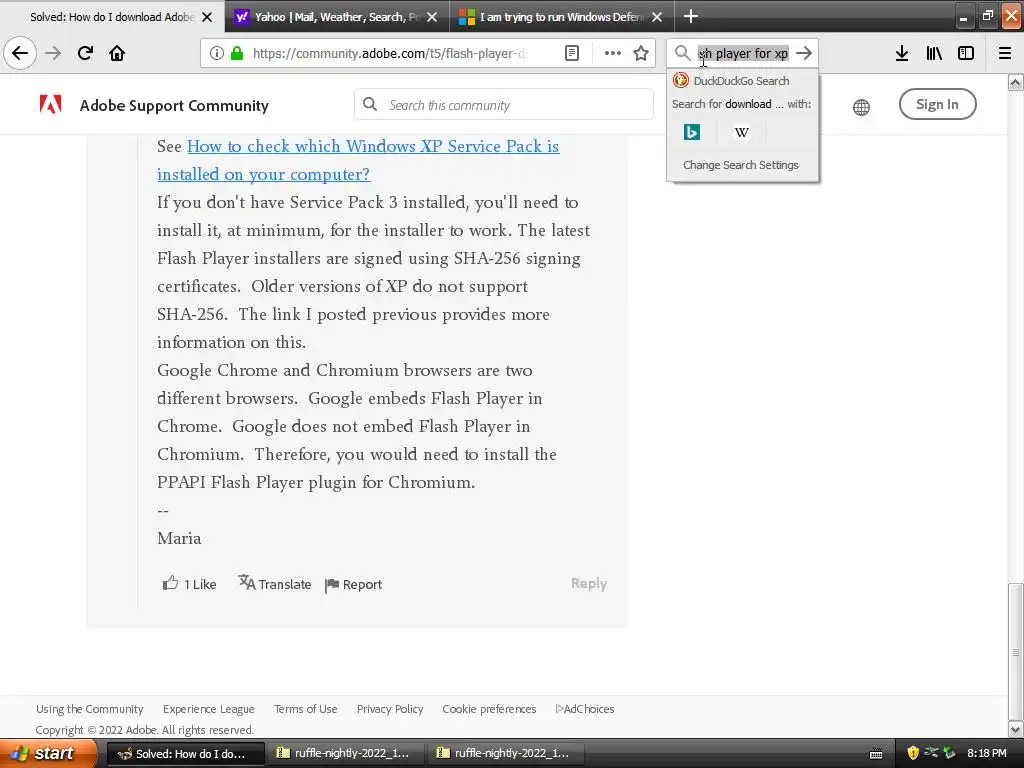The height and width of the screenshot is (768, 1024).
Task: Click the Reply link
Action: 589,583
